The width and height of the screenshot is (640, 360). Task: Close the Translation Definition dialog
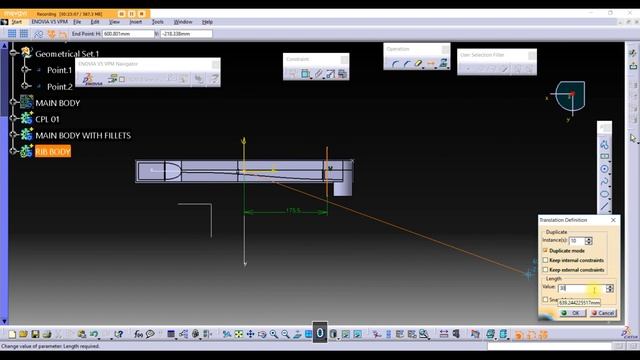[x=613, y=220]
